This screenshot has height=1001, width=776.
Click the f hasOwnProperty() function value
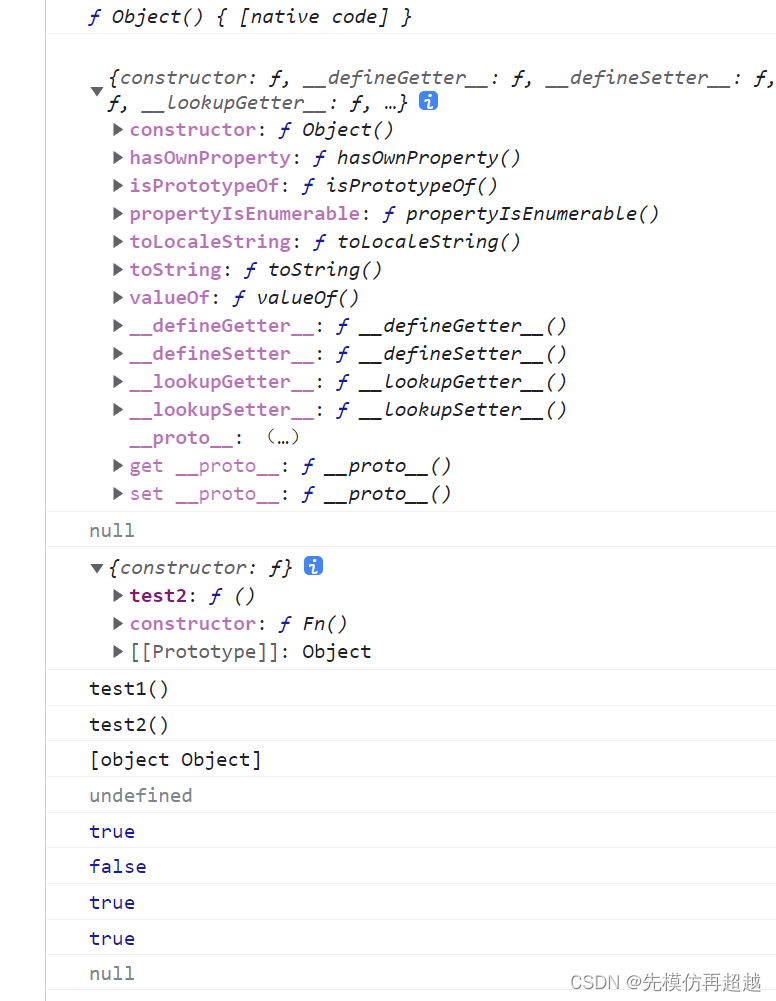pos(417,158)
